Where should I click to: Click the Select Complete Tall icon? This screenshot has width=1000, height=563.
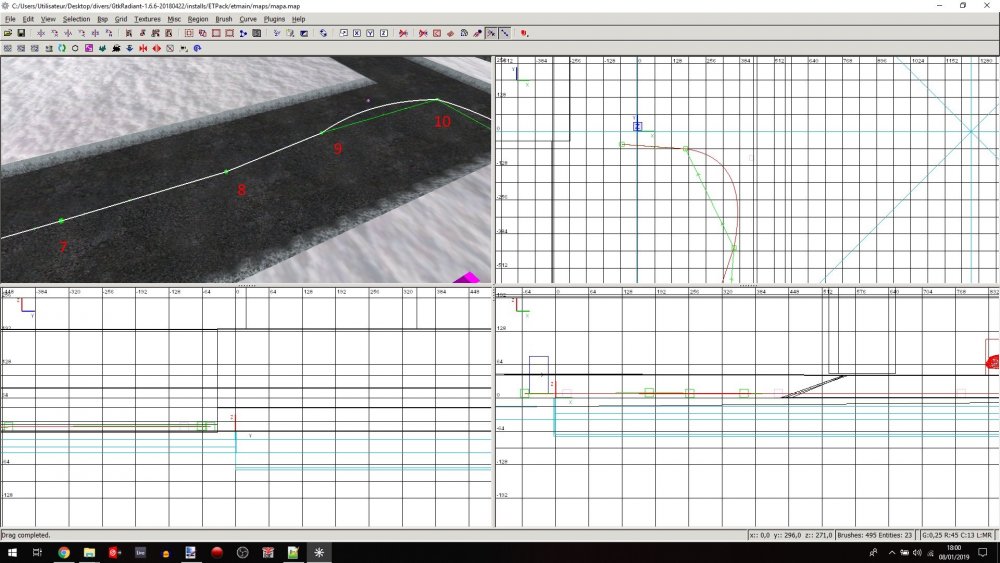pyautogui.click(x=128, y=33)
